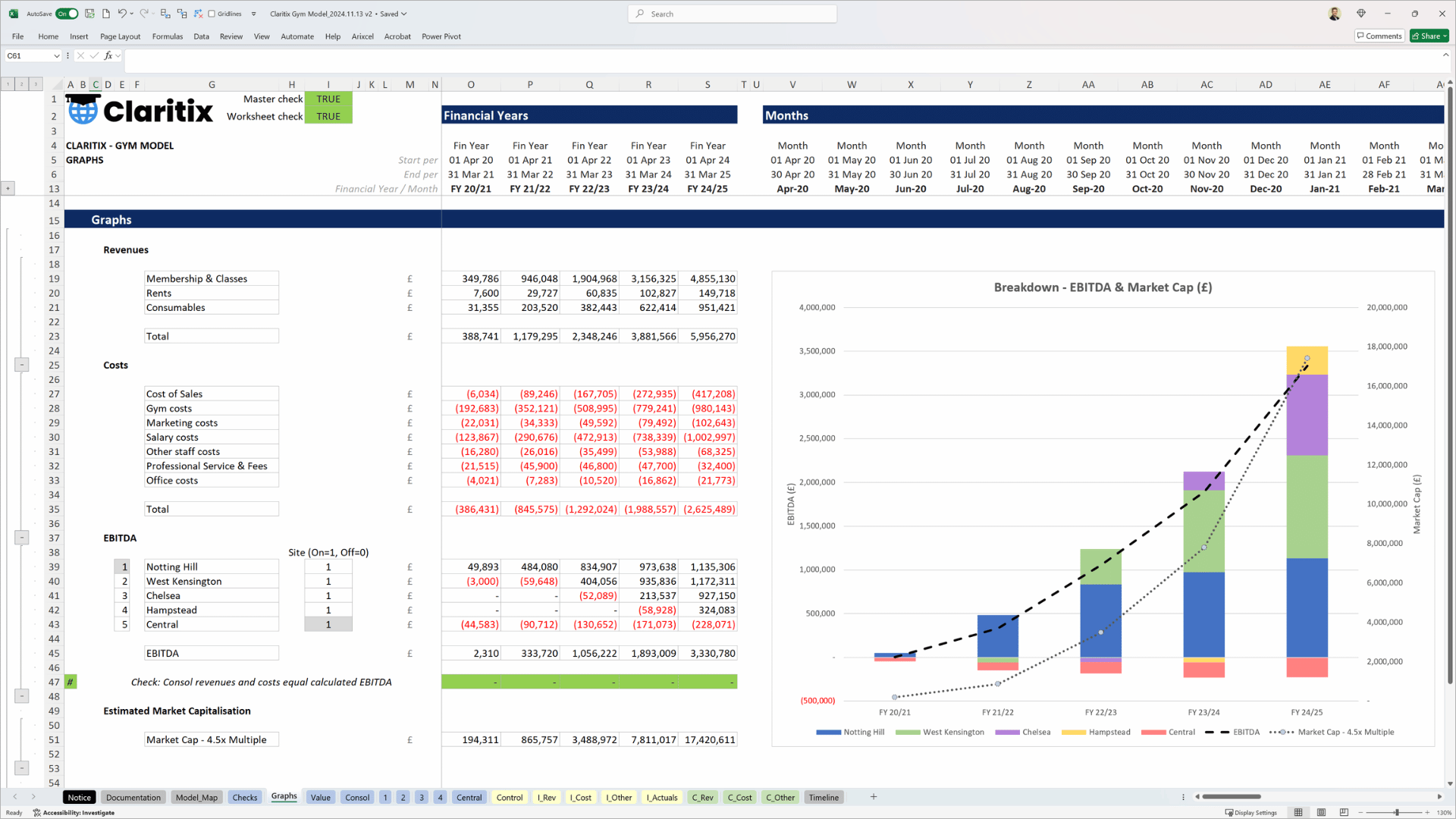Enable the Gridlines checkbox
1456x819 pixels.
[212, 14]
